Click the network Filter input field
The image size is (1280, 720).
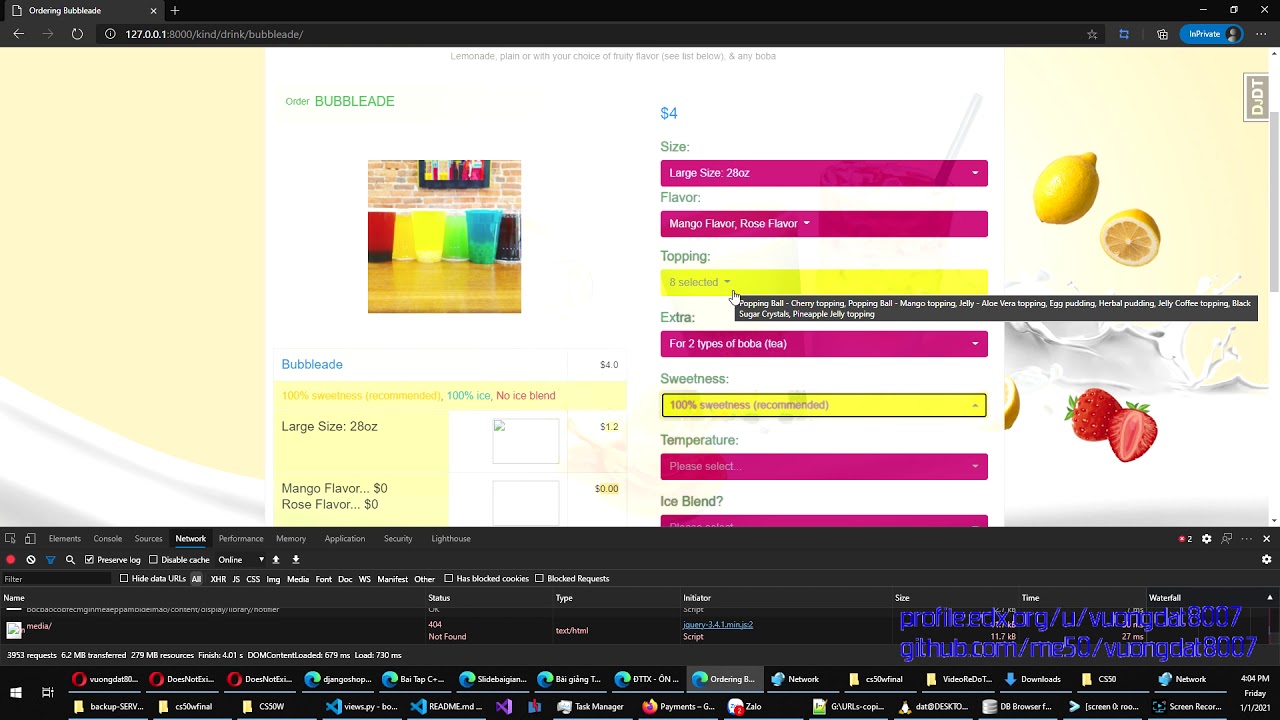tap(57, 579)
